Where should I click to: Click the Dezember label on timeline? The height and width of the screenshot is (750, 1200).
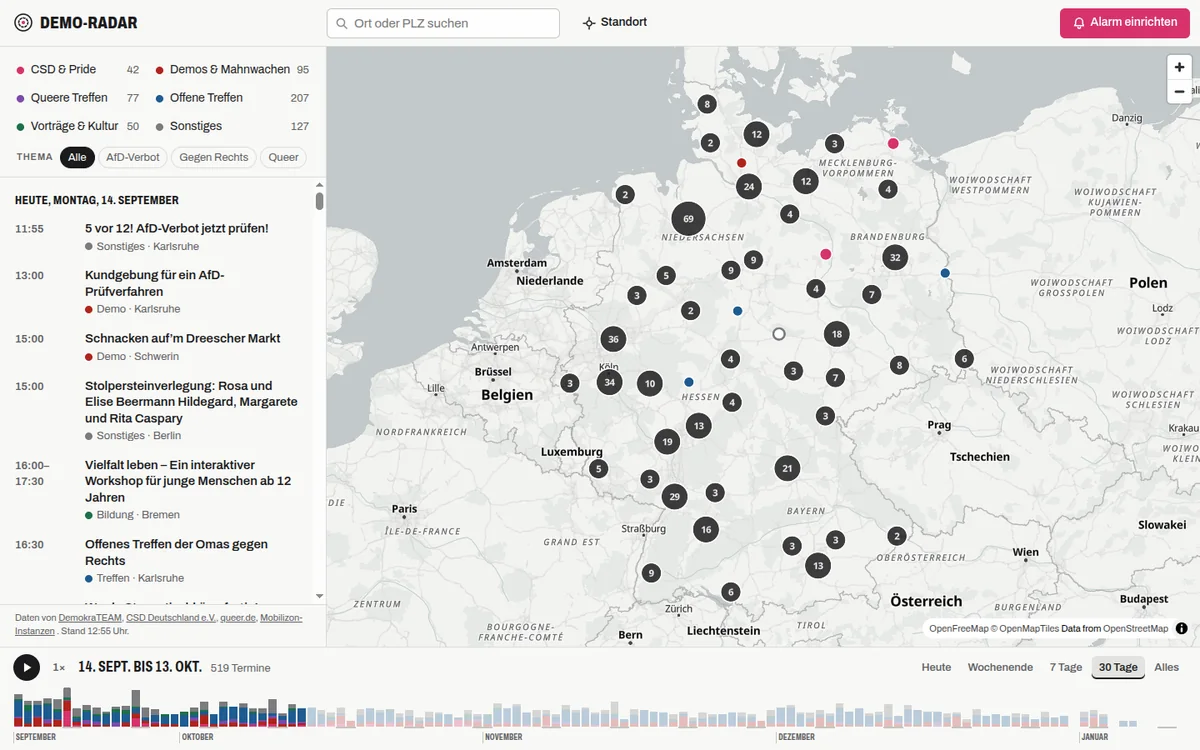pyautogui.click(x=797, y=737)
